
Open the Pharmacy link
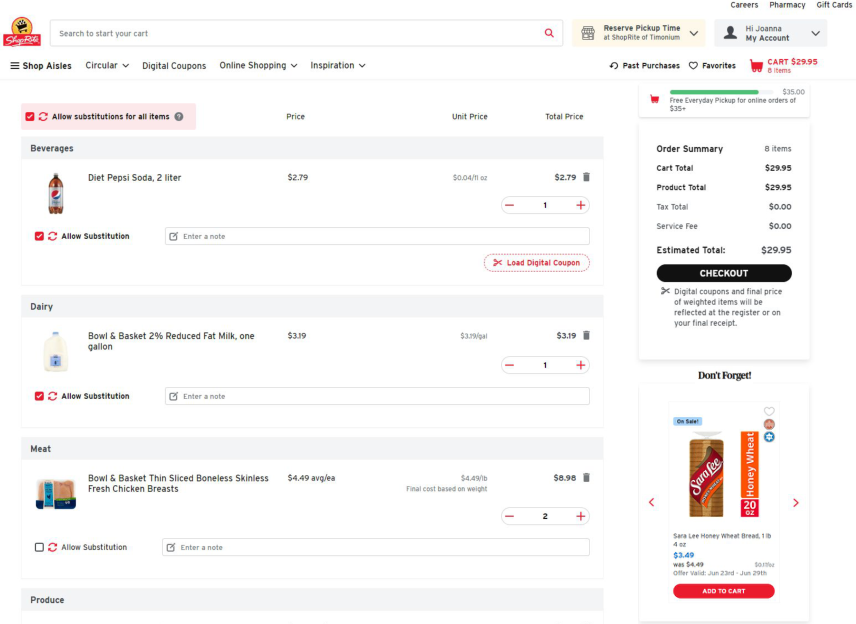pos(787,5)
